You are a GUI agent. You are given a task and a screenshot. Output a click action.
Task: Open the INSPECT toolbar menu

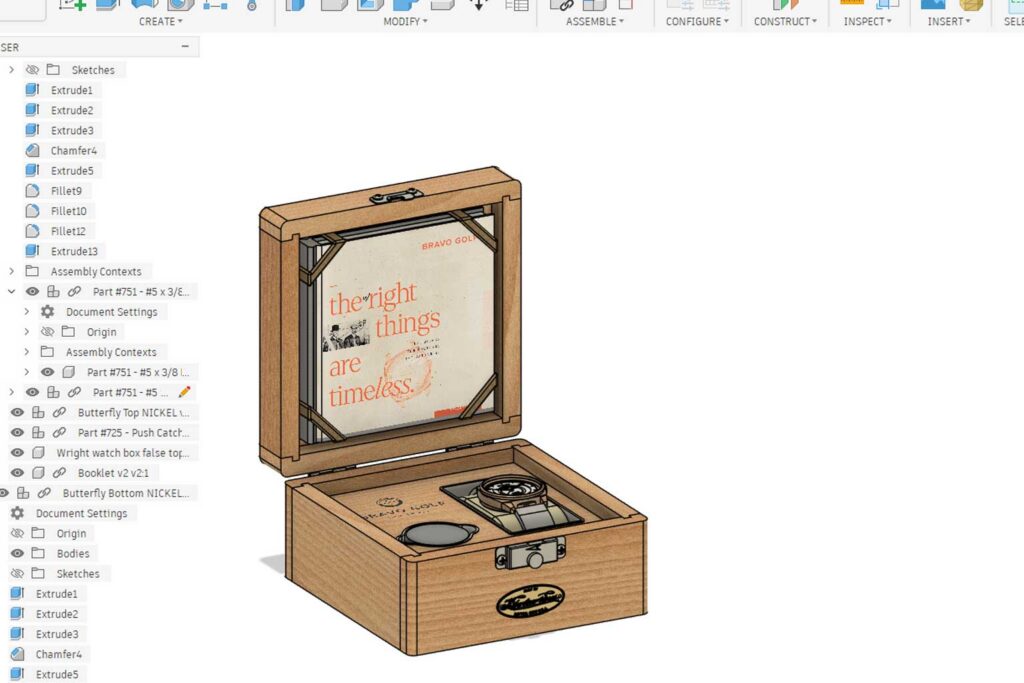(867, 21)
